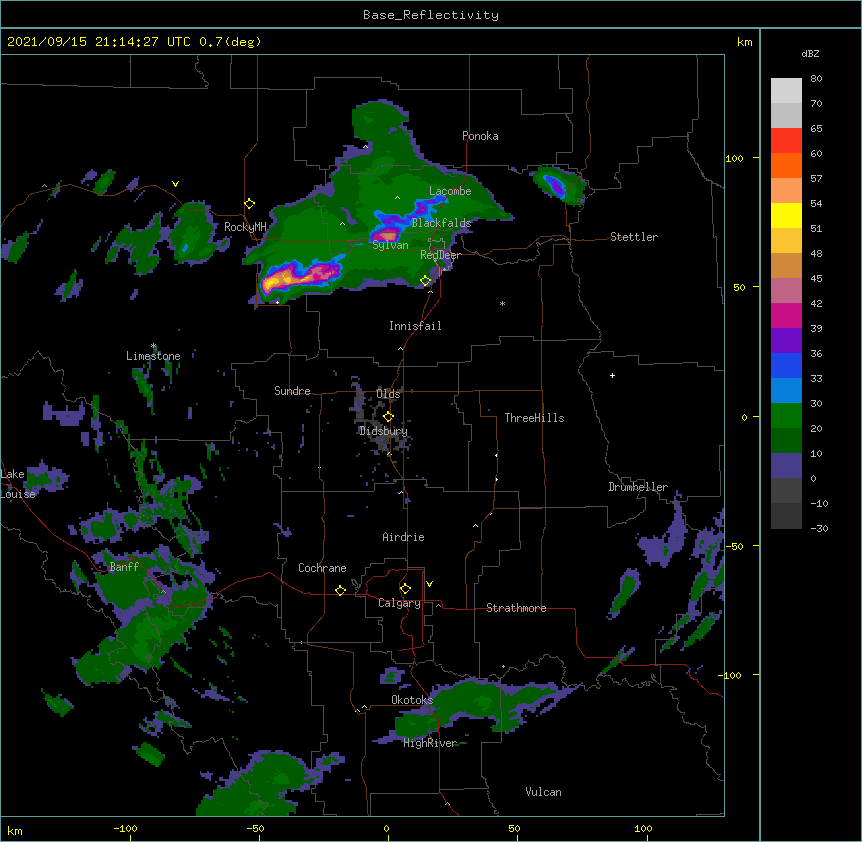Pick the red 60 dBZ legend swatch
Viewport: 862px width, 842px height.
tap(786, 141)
